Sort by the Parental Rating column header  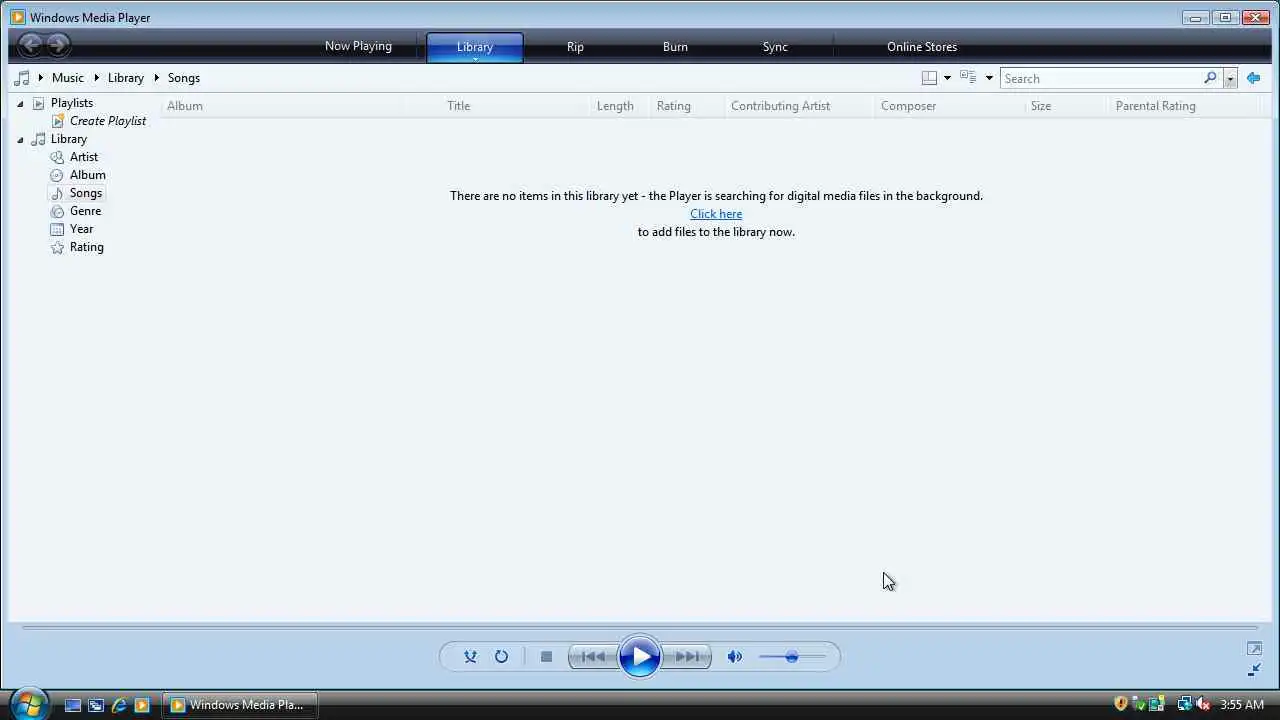click(x=1155, y=106)
